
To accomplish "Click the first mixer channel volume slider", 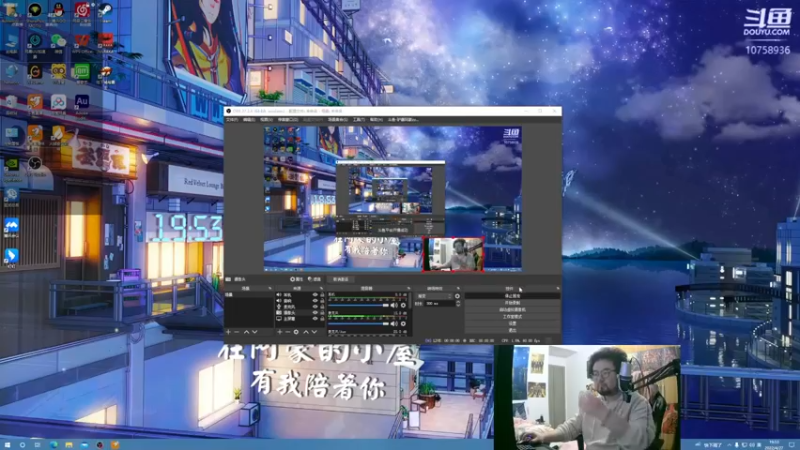I will (358, 305).
